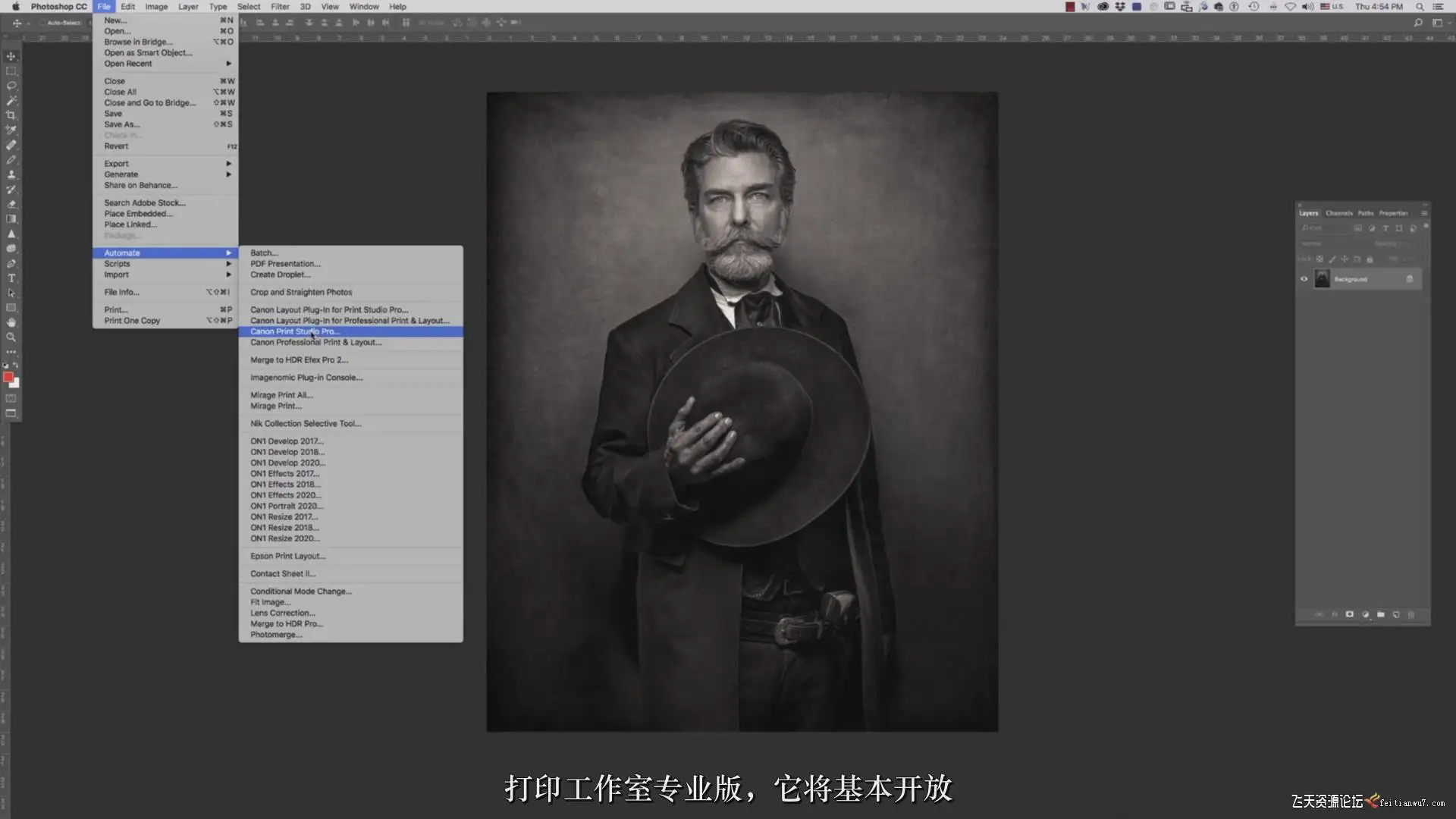Select the Horizontal Type tool
1456x819 pixels.
point(11,278)
